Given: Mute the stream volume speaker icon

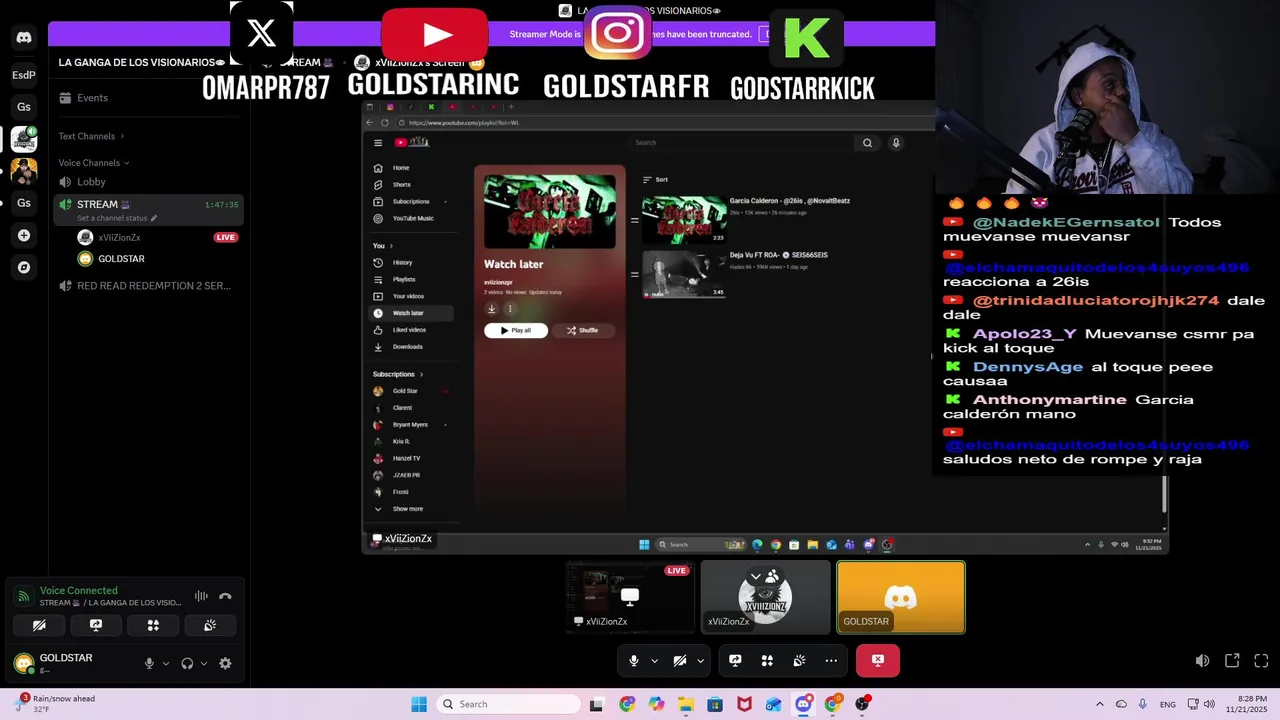Looking at the screenshot, I should click(1202, 661).
